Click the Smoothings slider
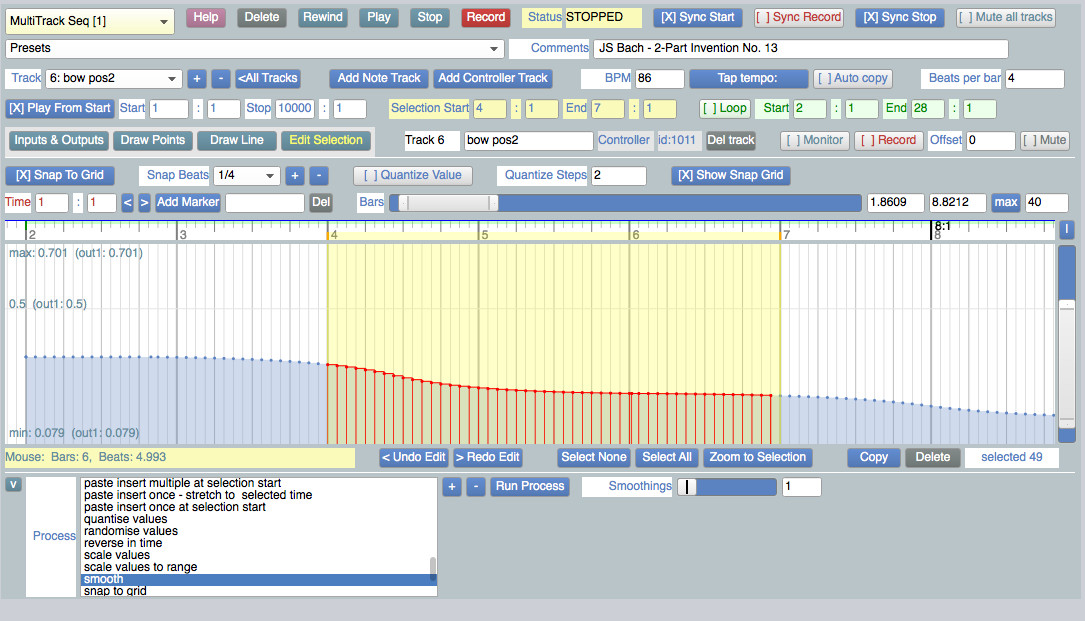1085x621 pixels. pos(726,486)
